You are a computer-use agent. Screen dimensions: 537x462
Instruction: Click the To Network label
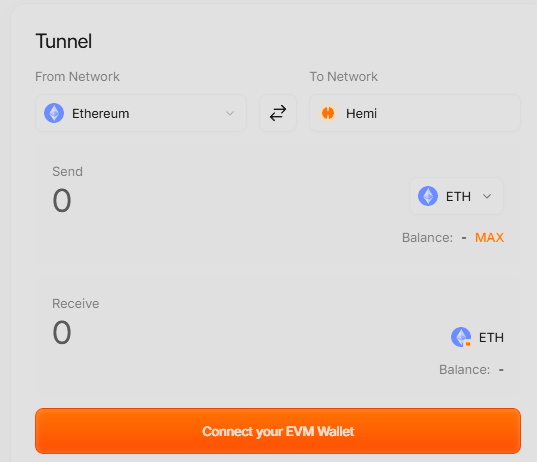click(344, 76)
